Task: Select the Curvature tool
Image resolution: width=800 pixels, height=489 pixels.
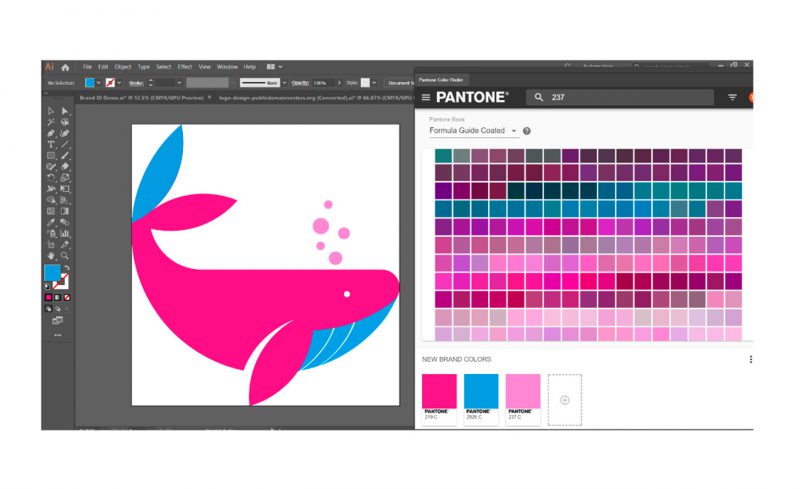Action: click(65, 133)
